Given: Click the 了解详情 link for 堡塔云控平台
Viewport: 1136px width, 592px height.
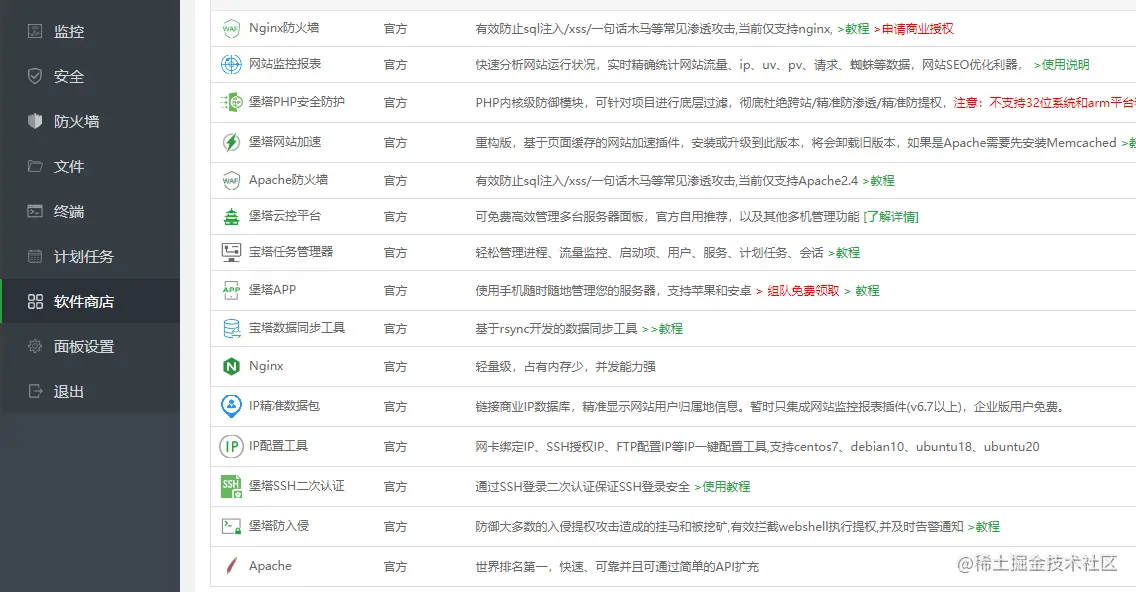Looking at the screenshot, I should [x=890, y=217].
